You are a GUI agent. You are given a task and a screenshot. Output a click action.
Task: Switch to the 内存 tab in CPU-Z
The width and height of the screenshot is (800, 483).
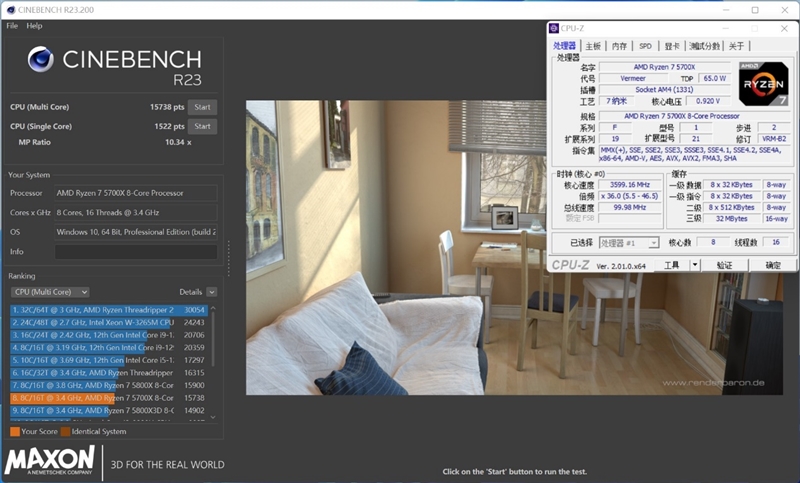619,46
